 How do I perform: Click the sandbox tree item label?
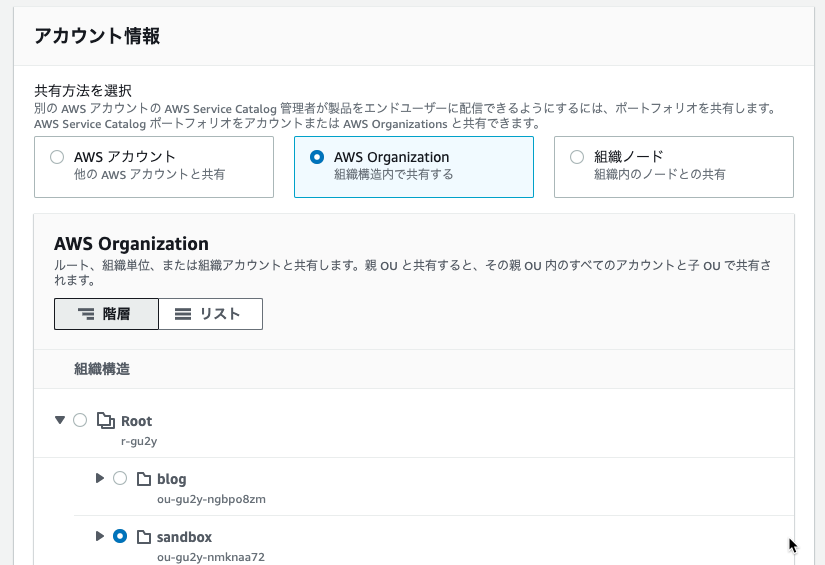click(x=184, y=537)
